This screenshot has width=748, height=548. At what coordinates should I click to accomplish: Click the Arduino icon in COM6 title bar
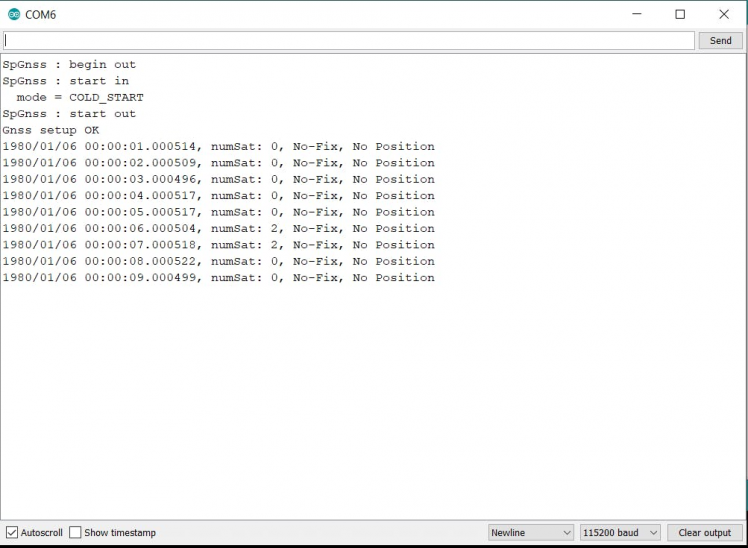coord(14,15)
